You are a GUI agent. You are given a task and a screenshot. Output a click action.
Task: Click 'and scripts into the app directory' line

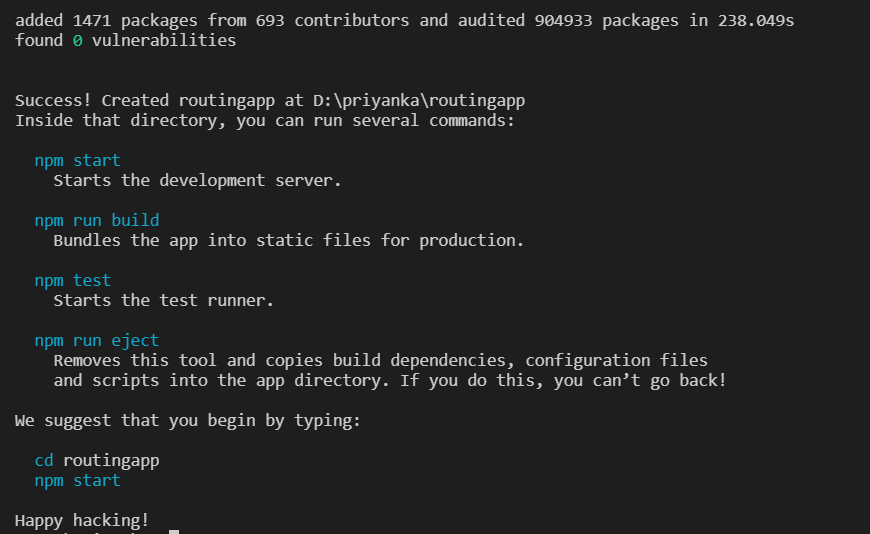point(390,381)
